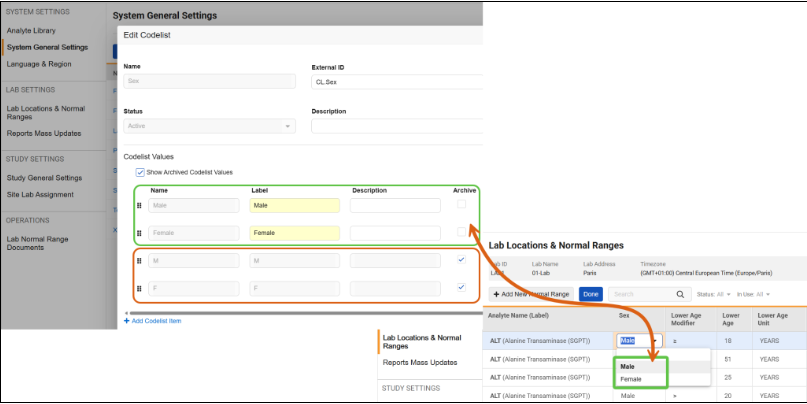The height and width of the screenshot is (404, 807).
Task: Click the codelist Description field
Action: 397,126
